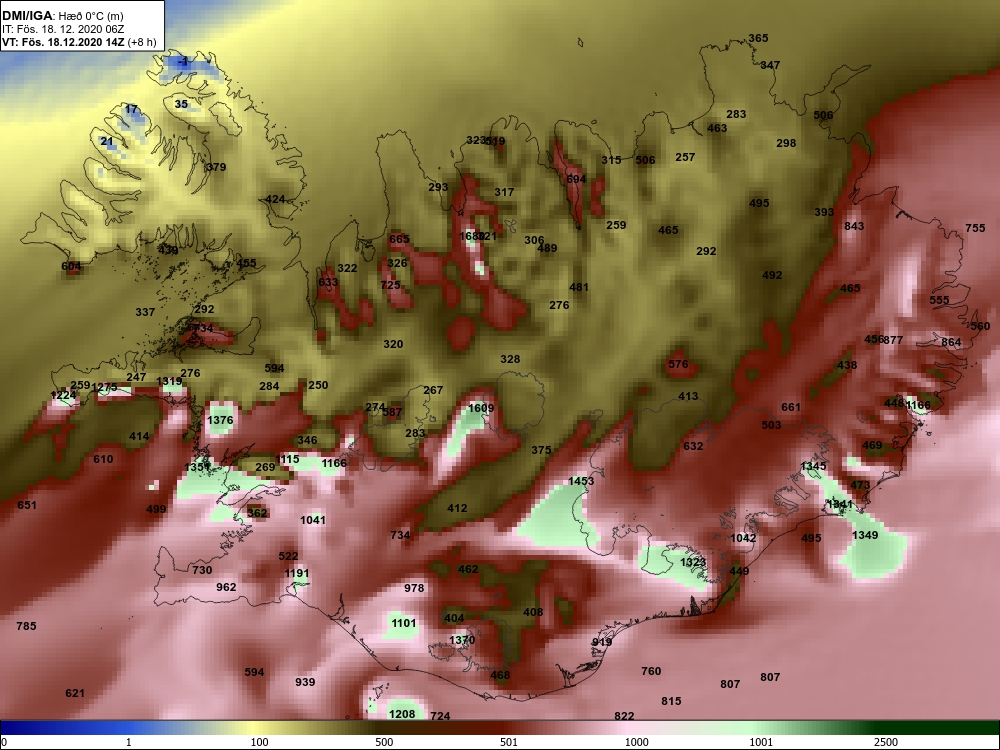Click the map value '1349' on the green patch offshore
This screenshot has height=750, width=1000.
click(865, 535)
